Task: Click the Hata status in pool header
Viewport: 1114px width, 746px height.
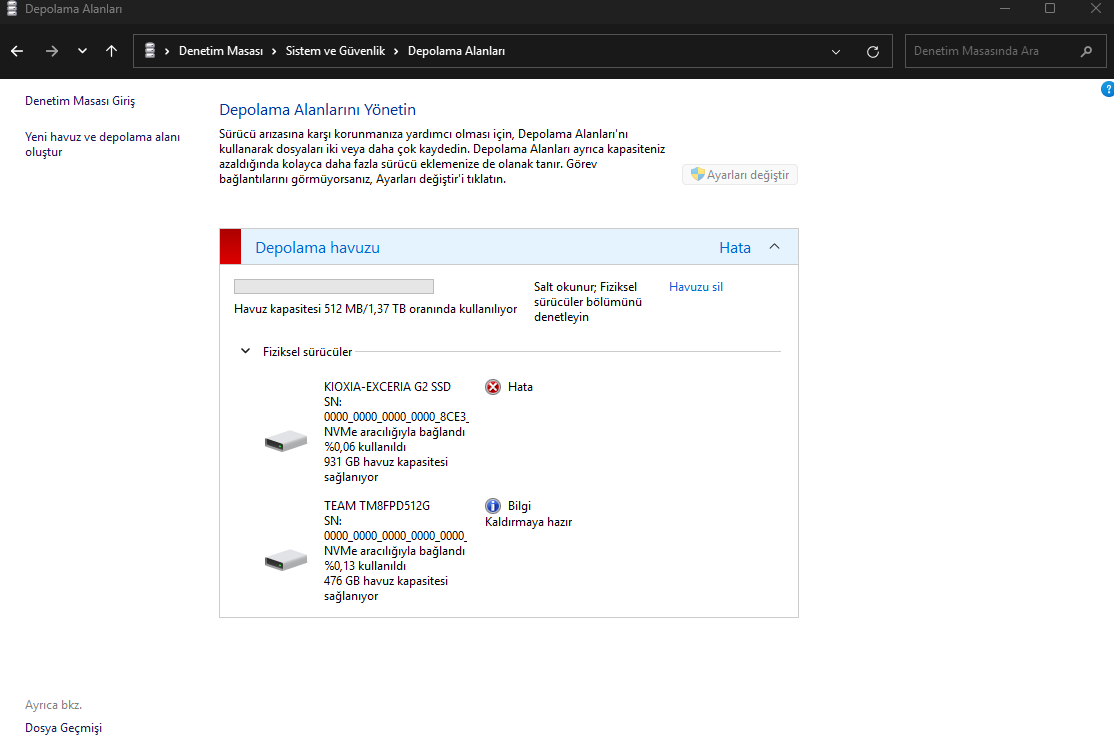Action: click(x=735, y=247)
